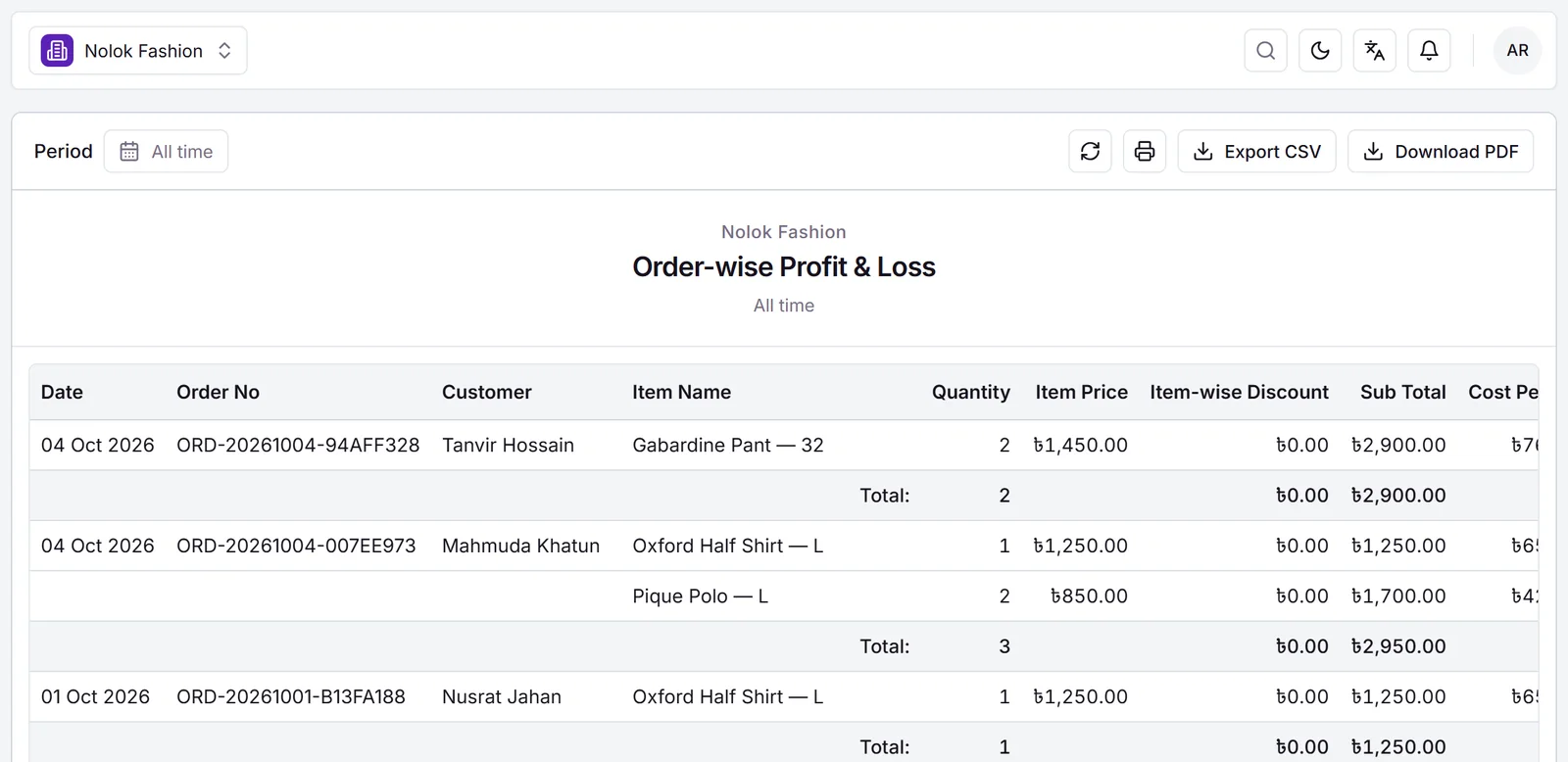This screenshot has width=1568, height=762.
Task: Click item Pique Polo — L
Action: (701, 596)
